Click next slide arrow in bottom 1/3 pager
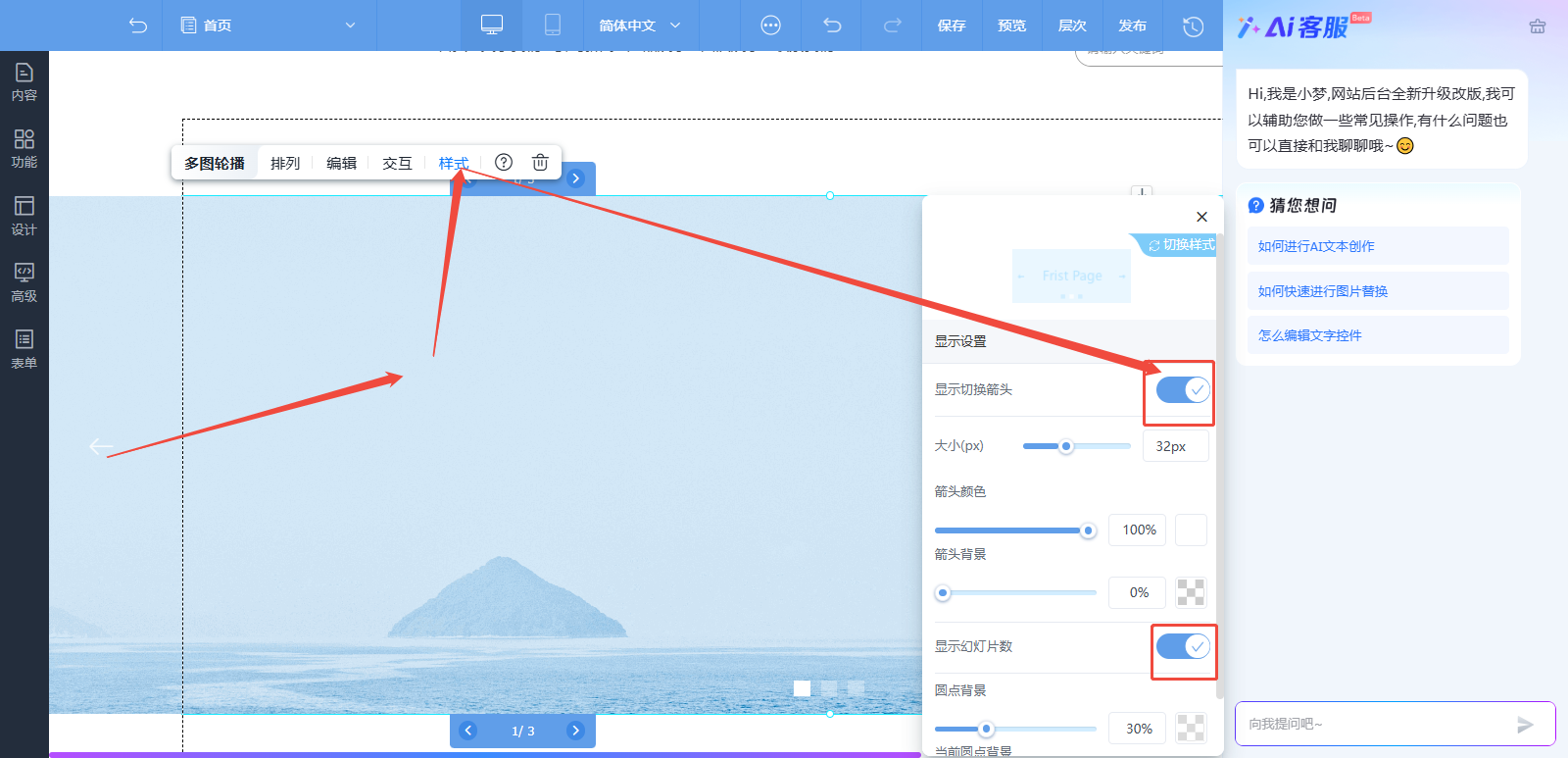Viewport: 1568px width, 758px height. 576,731
